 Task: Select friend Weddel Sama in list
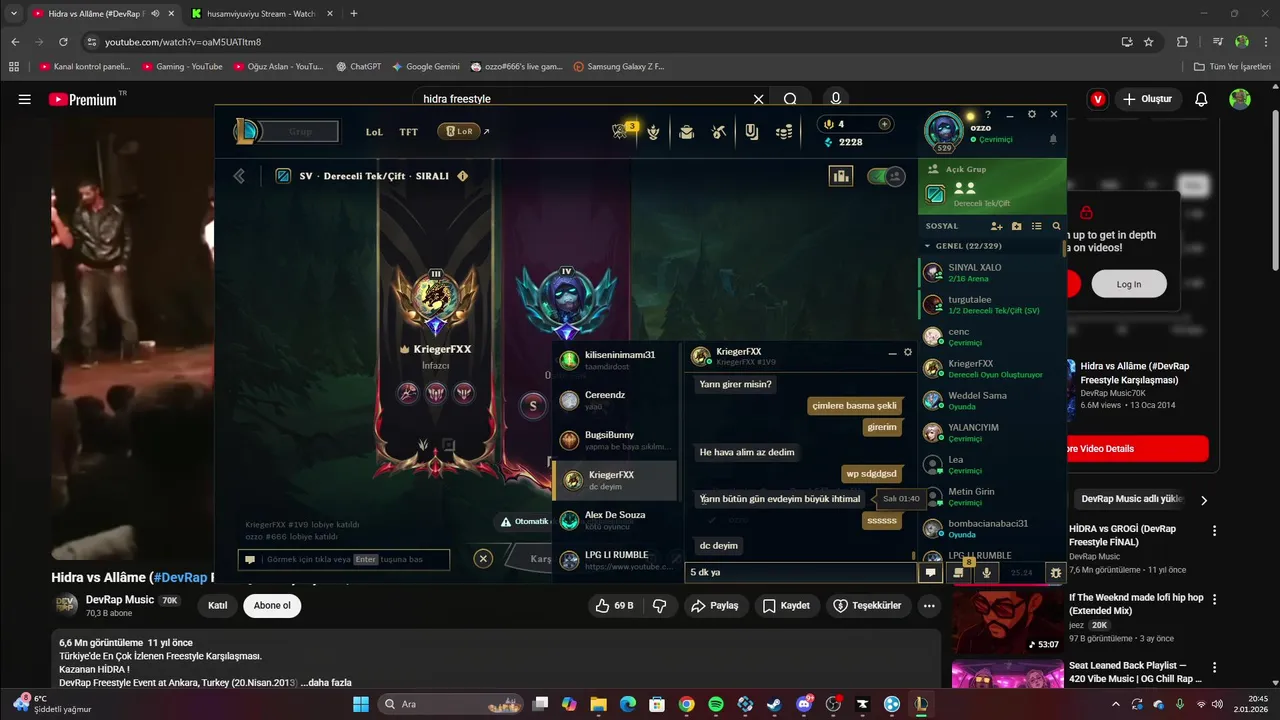point(990,400)
